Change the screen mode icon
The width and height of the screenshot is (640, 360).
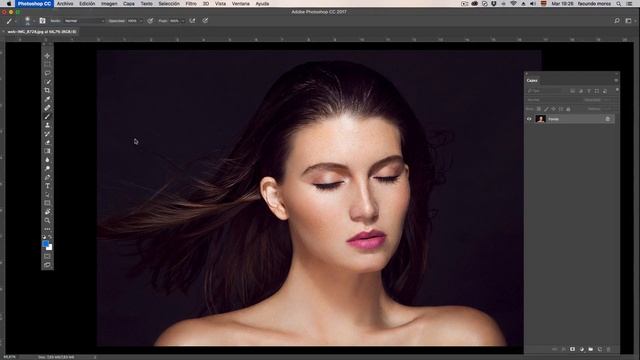pos(47,265)
